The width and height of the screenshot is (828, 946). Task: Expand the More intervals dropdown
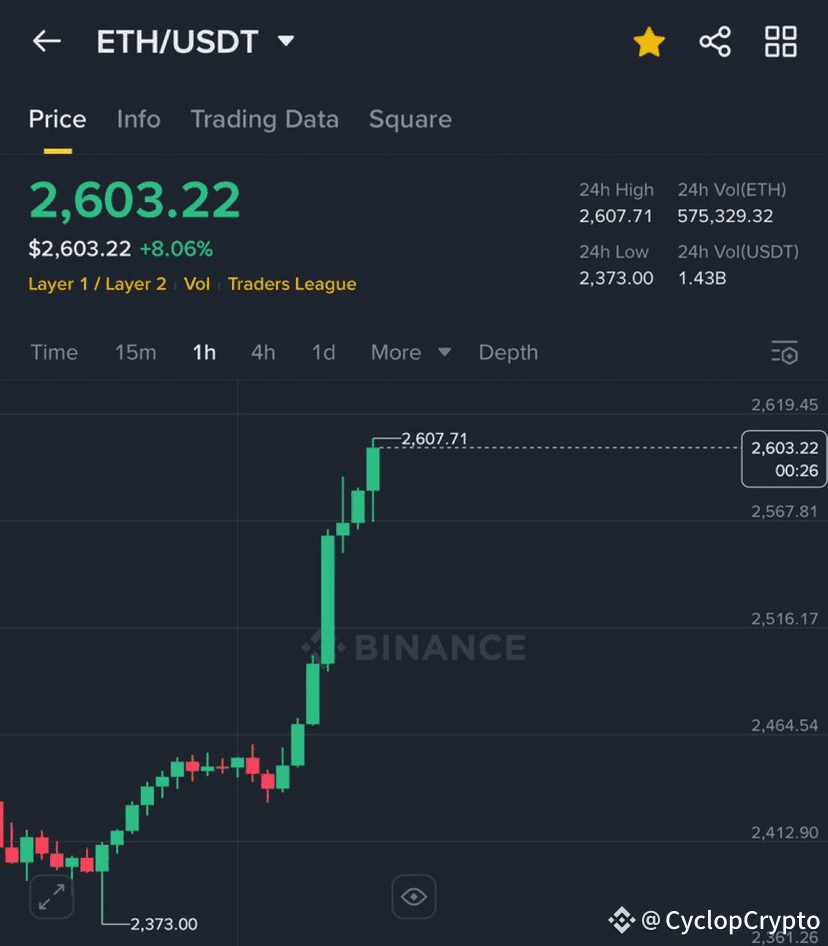click(411, 352)
